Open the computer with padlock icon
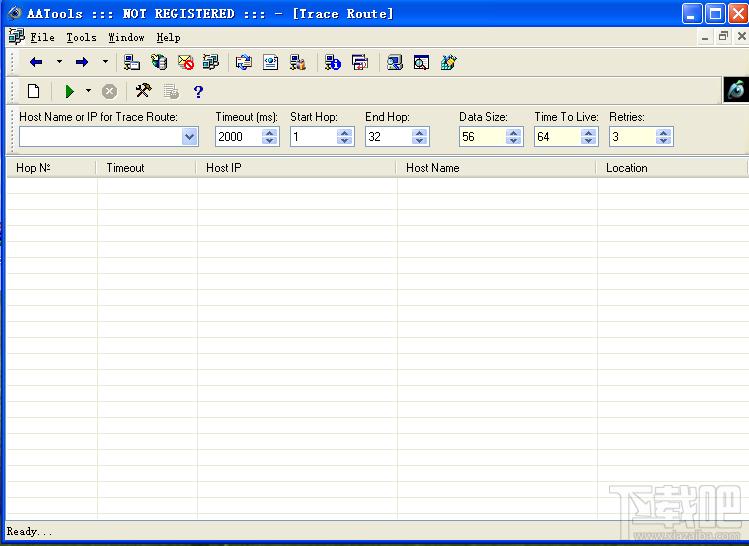 click(298, 62)
